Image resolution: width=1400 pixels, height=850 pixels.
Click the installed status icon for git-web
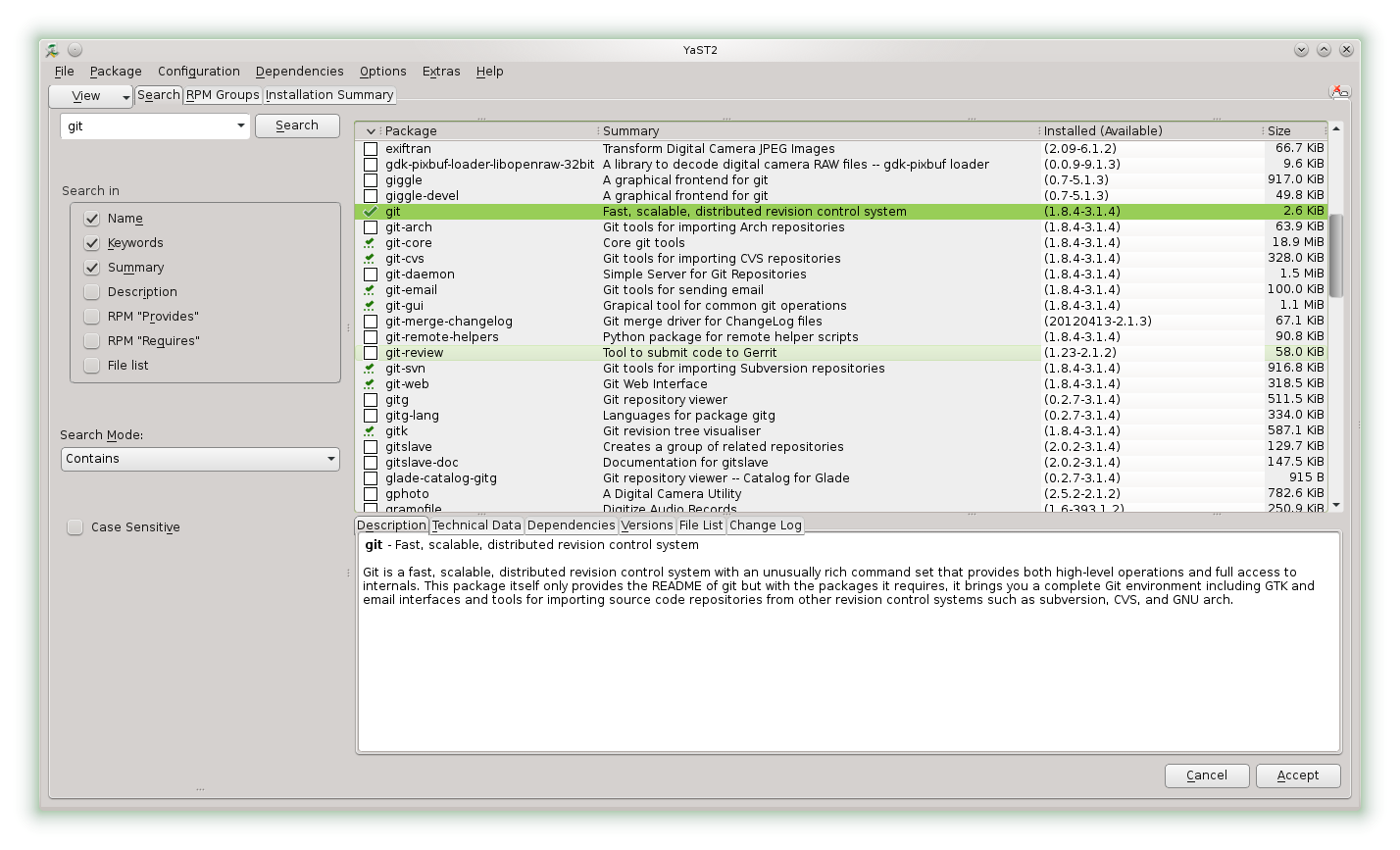click(370, 384)
